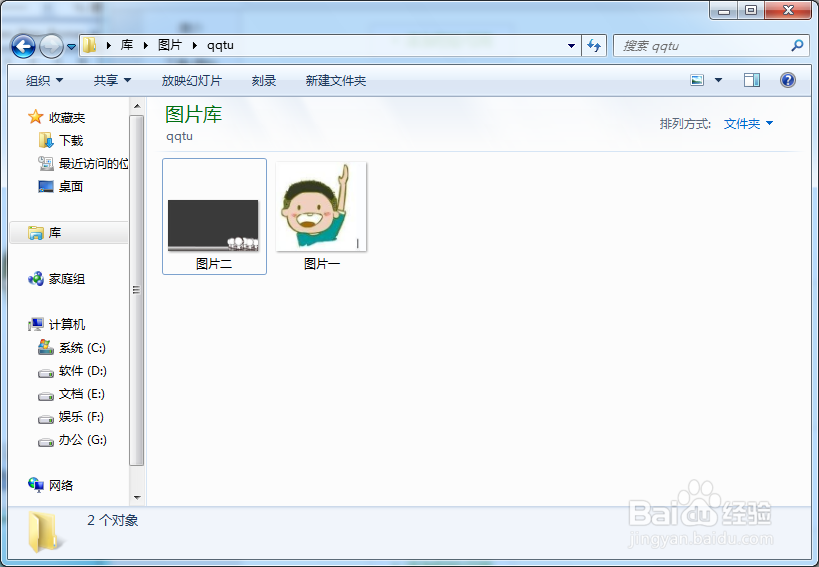Click the magnifier search icon

point(797,45)
